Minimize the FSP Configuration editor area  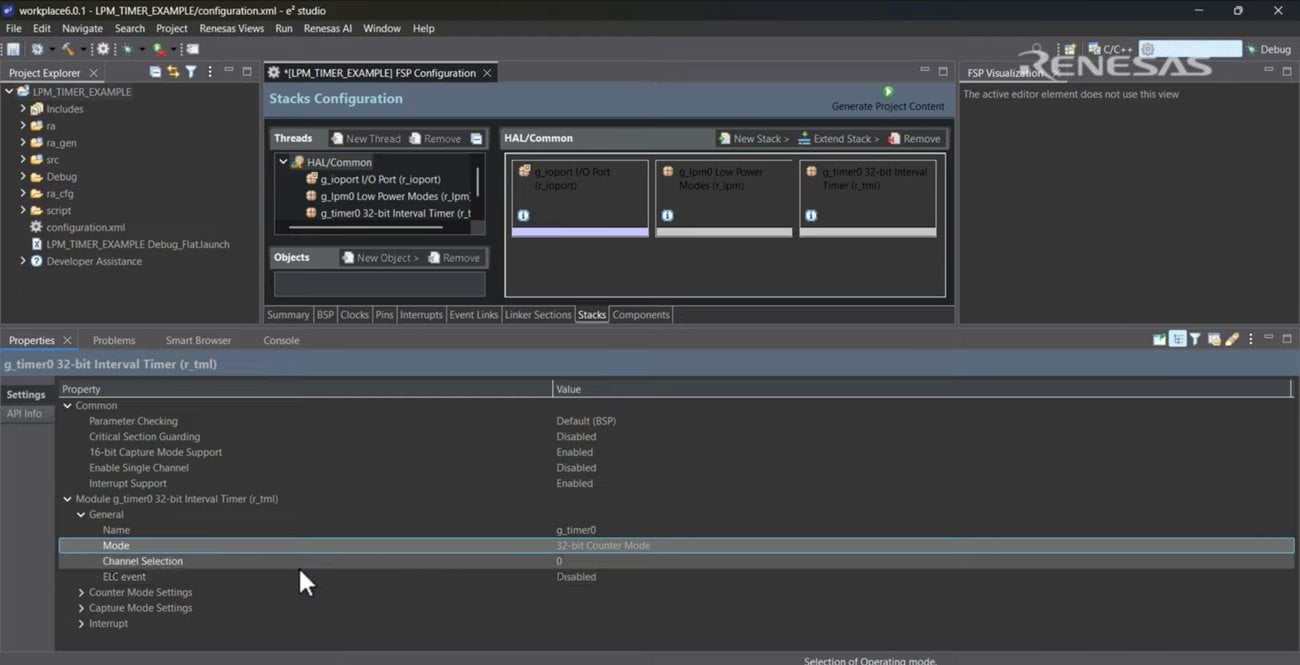[924, 71]
